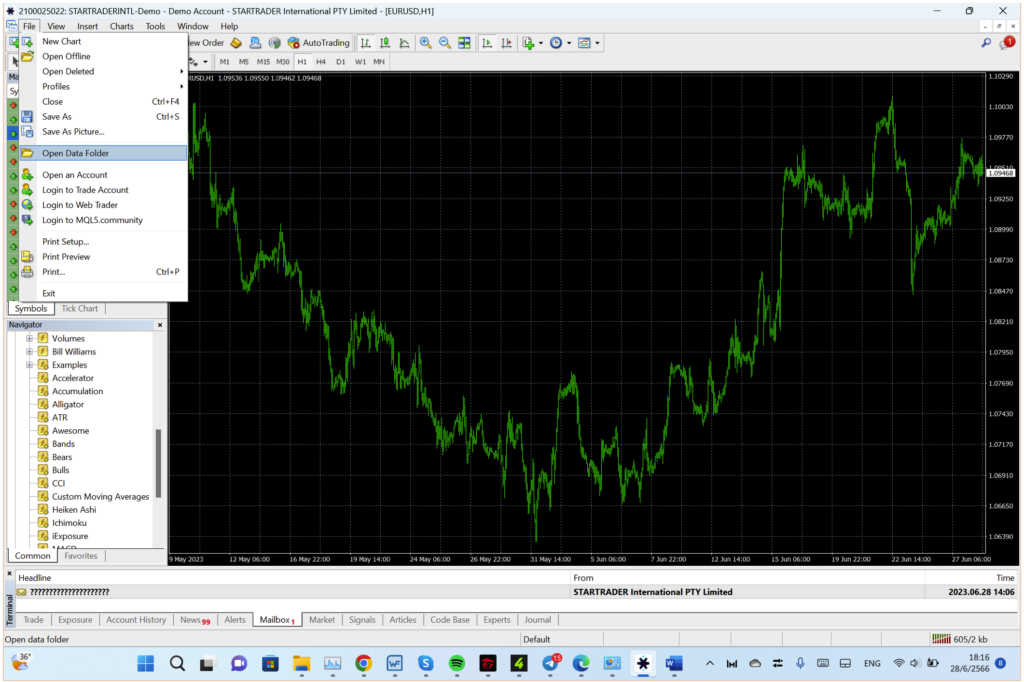The image size is (1024, 682).
Task: Click the Periods clock toolbar icon
Action: (556, 43)
